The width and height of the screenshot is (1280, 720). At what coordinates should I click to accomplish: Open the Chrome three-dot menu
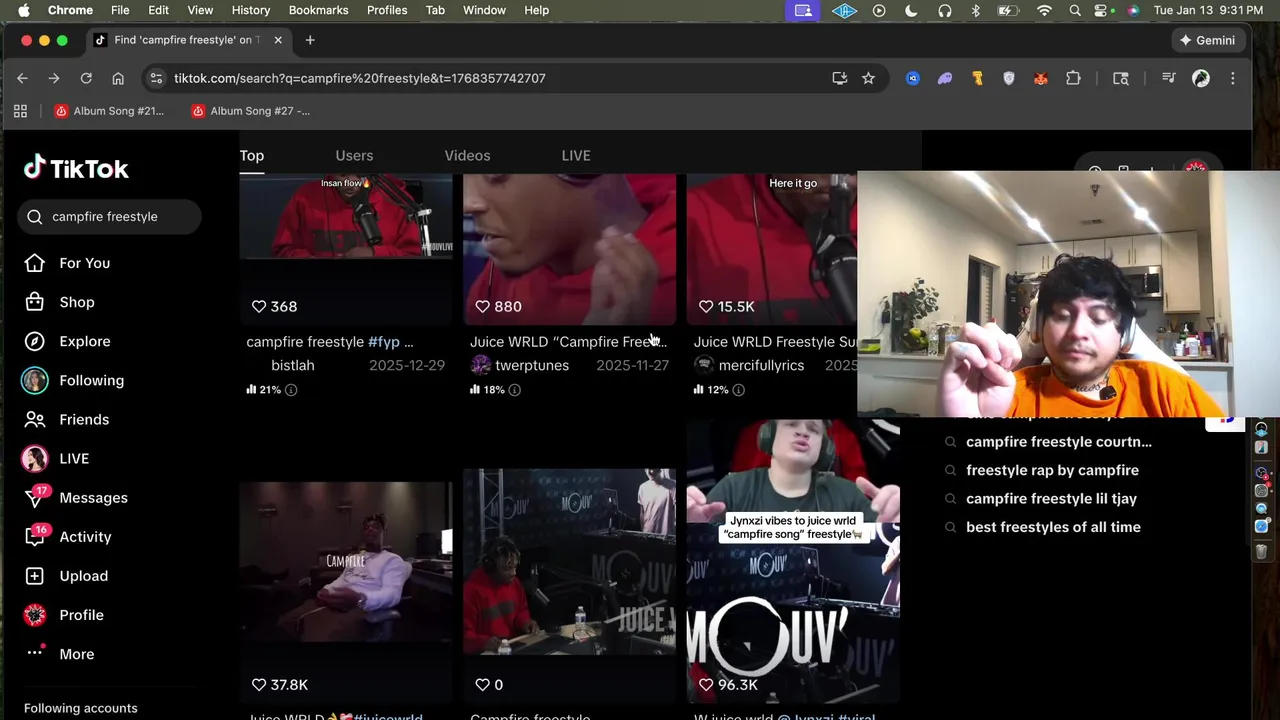(x=1233, y=78)
